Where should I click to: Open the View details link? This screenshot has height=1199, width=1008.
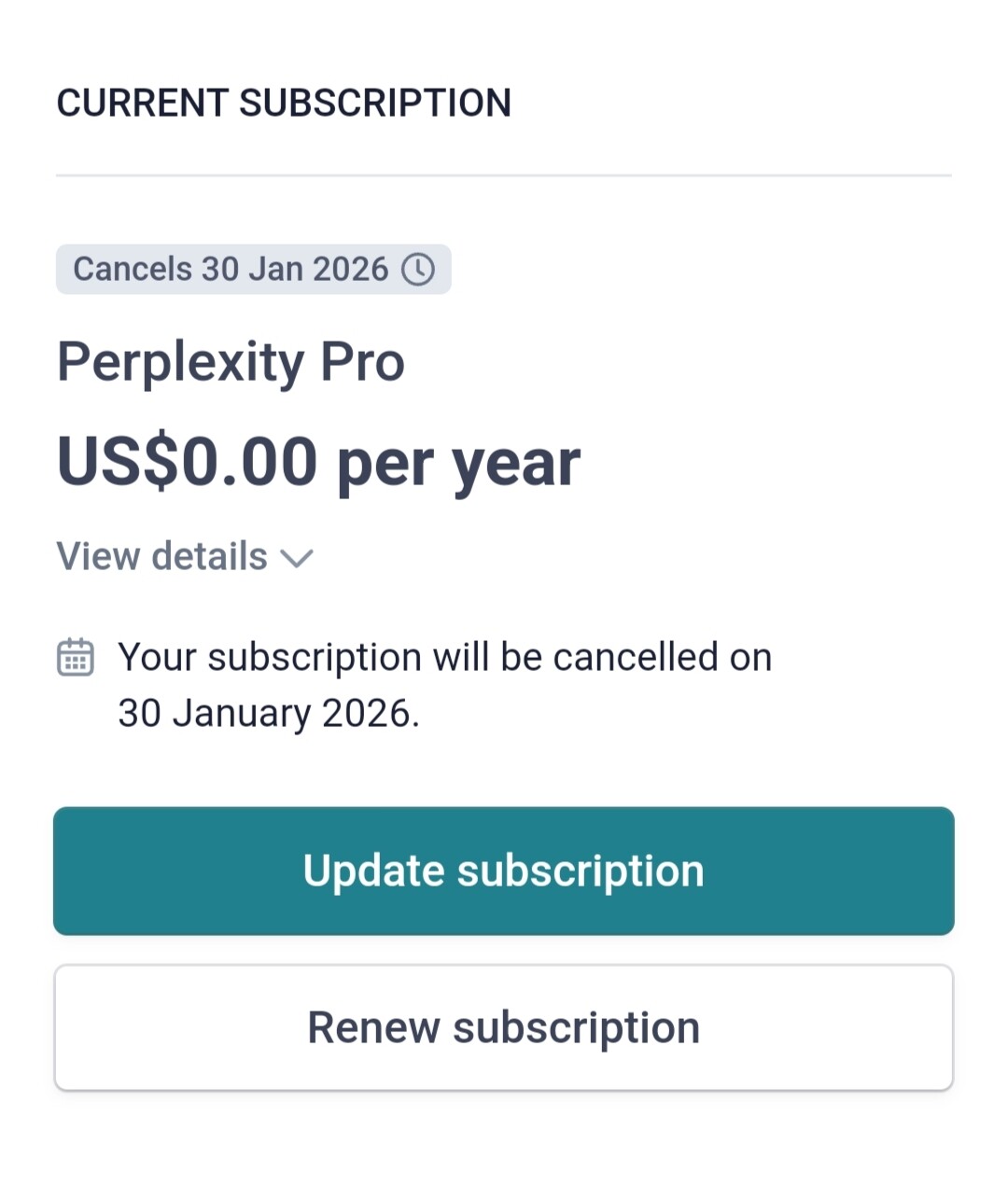point(162,556)
